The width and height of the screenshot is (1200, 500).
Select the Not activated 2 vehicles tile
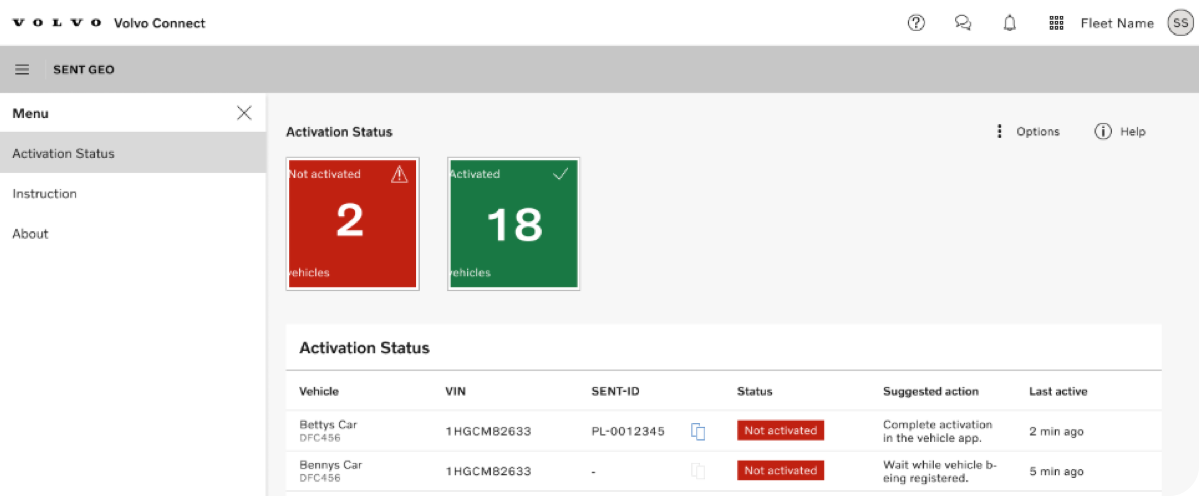pos(352,224)
